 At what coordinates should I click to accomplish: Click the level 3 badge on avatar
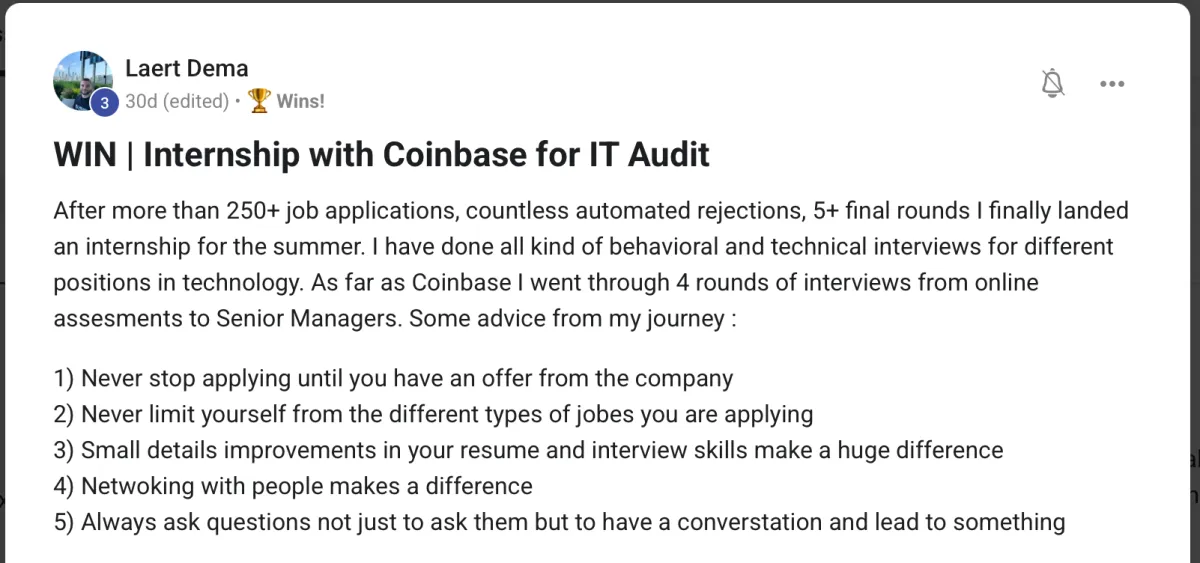click(104, 103)
